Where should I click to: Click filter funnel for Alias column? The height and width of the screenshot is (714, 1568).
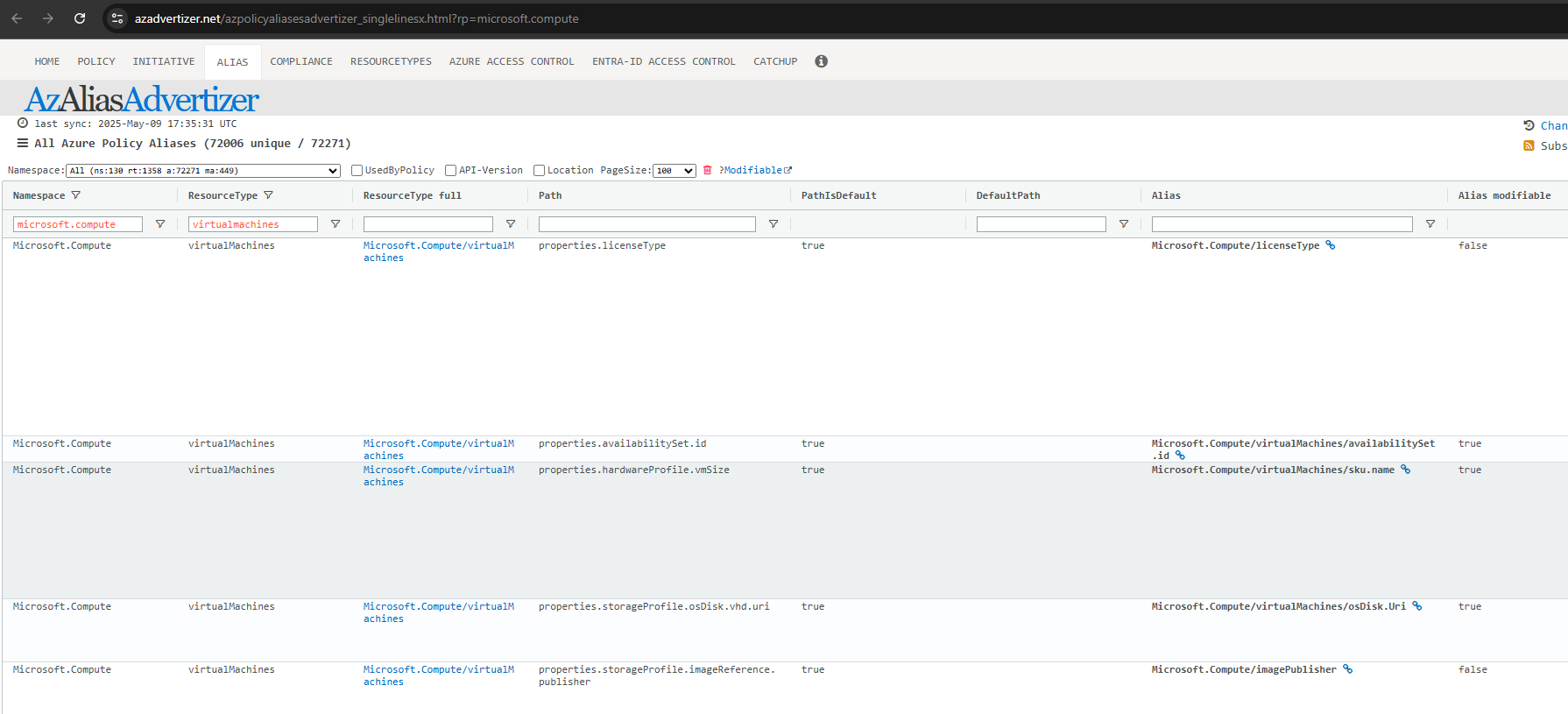click(1430, 224)
